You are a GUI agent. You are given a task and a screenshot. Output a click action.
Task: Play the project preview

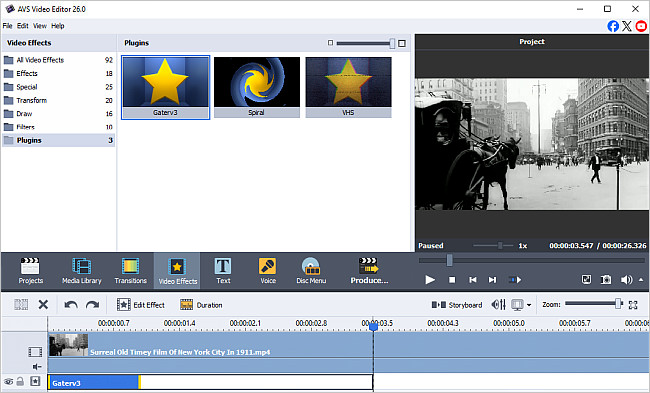[x=430, y=280]
